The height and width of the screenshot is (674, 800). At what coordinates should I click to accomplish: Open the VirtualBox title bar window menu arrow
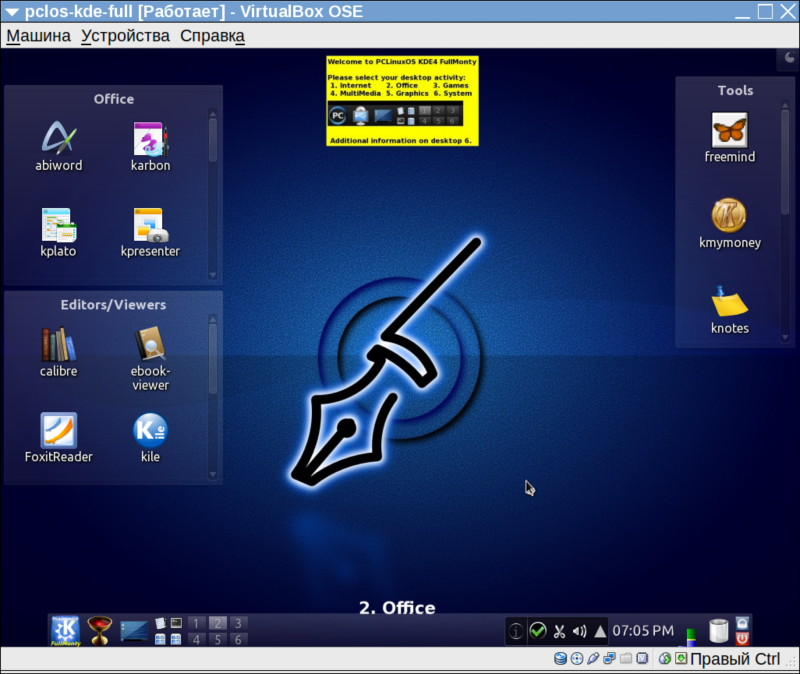(12, 12)
